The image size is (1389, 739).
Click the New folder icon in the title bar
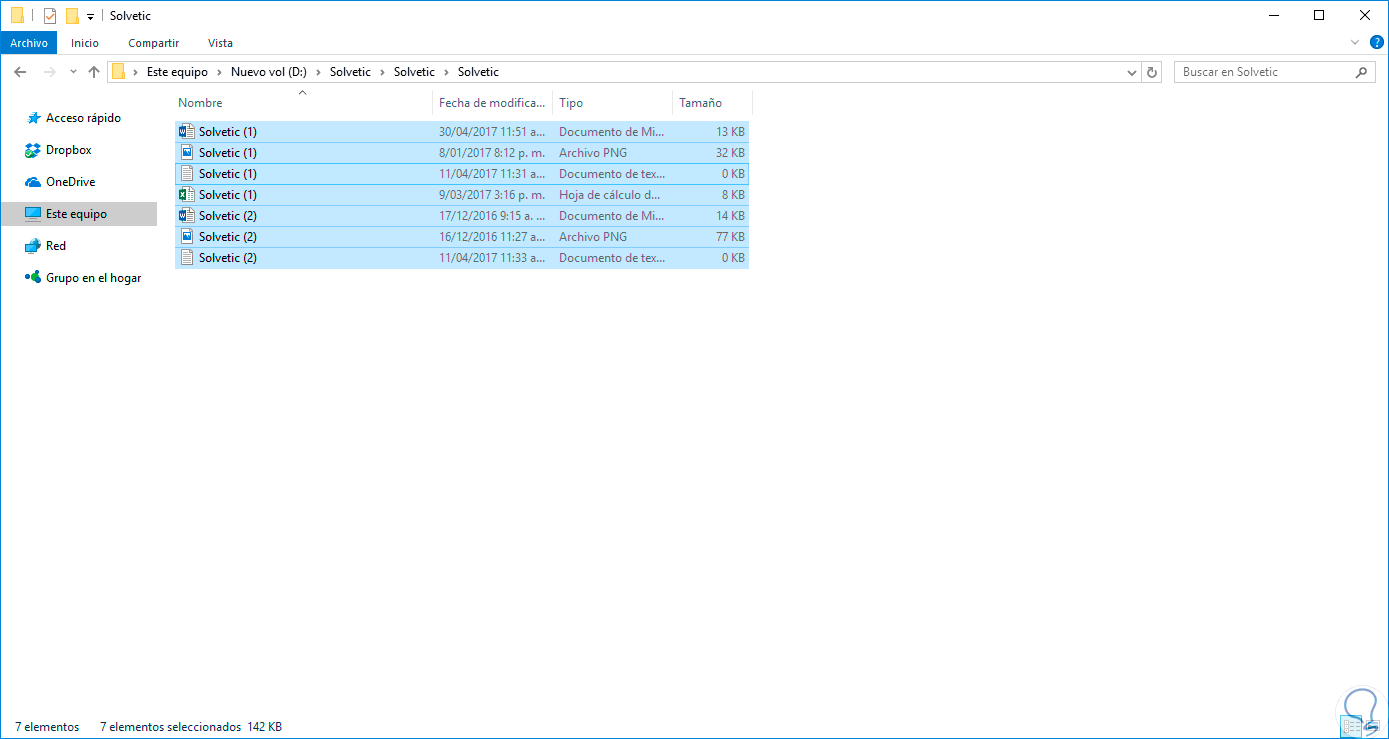click(x=72, y=16)
